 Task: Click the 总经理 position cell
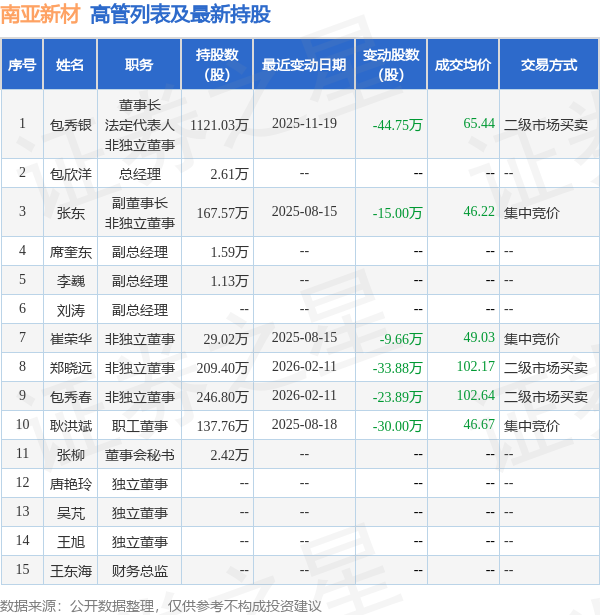point(140,174)
